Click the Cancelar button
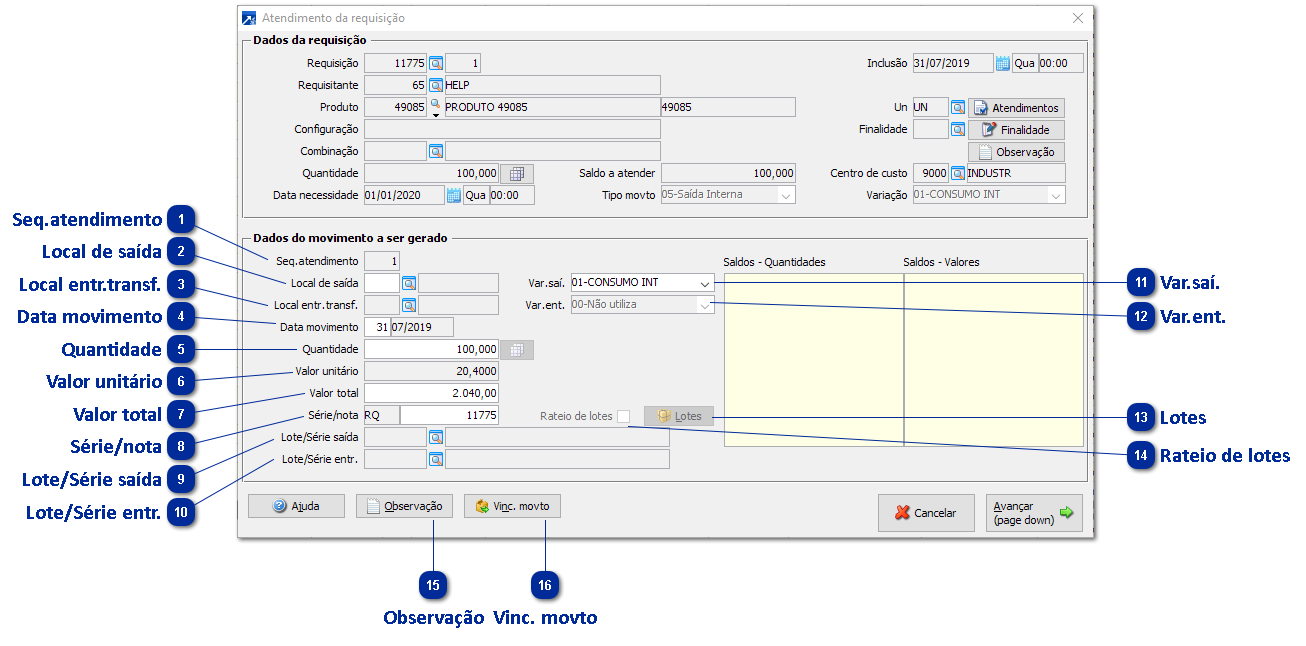The width and height of the screenshot is (1306, 646). click(926, 513)
